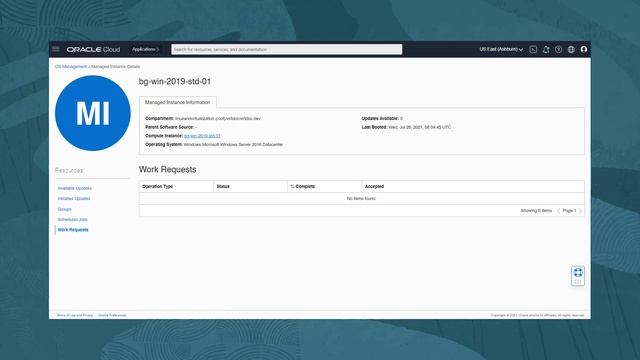Image resolution: width=640 pixels, height=360 pixels.
Task: Sort by Operation Type column
Action: pos(158,187)
